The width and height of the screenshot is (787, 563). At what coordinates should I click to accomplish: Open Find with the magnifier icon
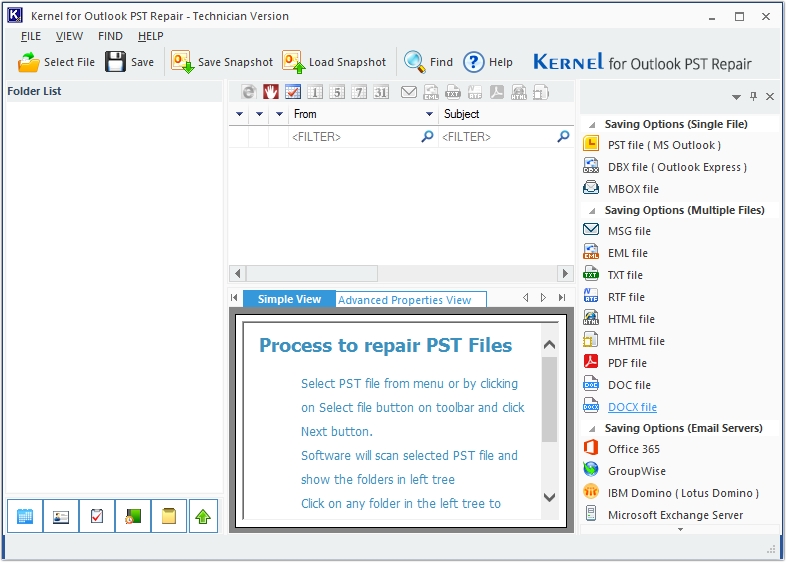[428, 62]
